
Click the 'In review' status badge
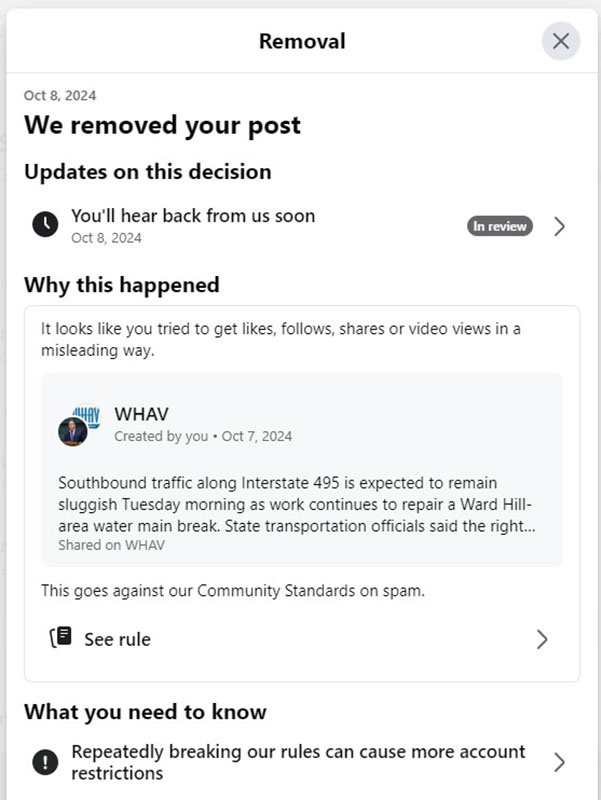coord(499,226)
